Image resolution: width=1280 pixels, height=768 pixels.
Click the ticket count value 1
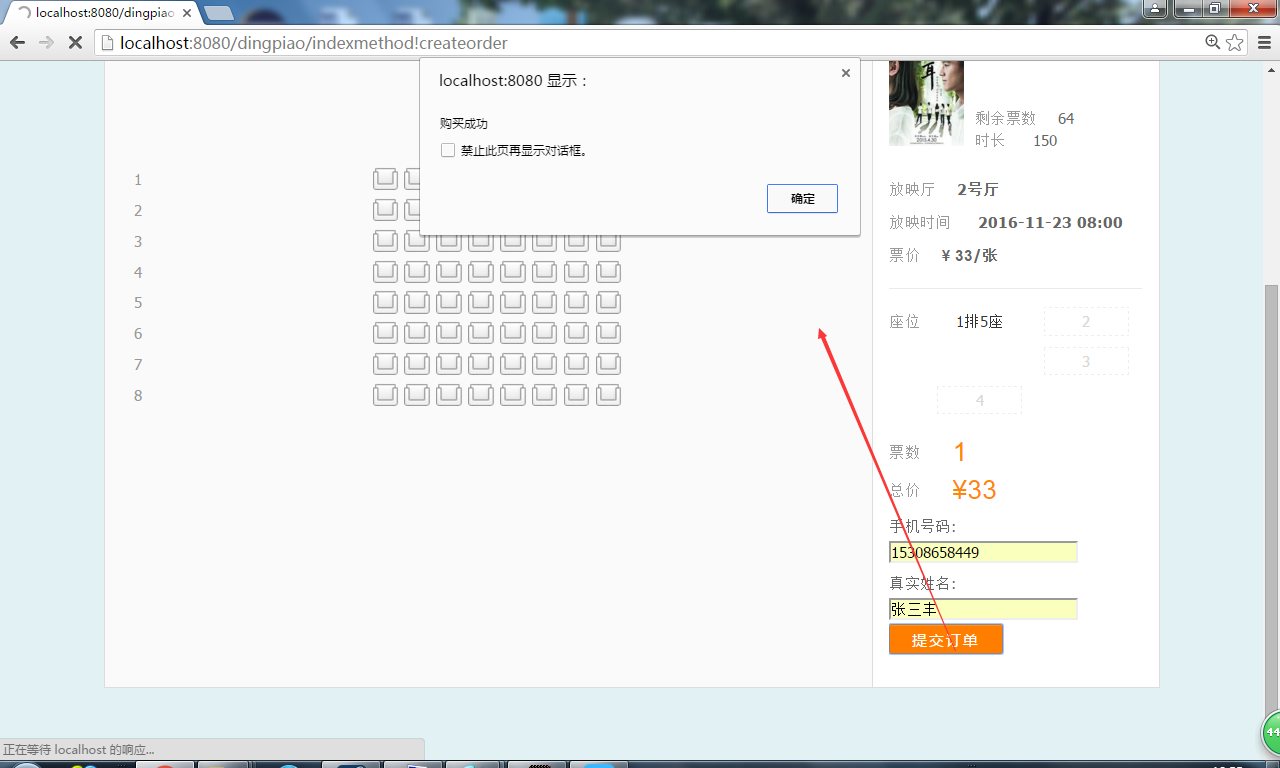coord(960,452)
